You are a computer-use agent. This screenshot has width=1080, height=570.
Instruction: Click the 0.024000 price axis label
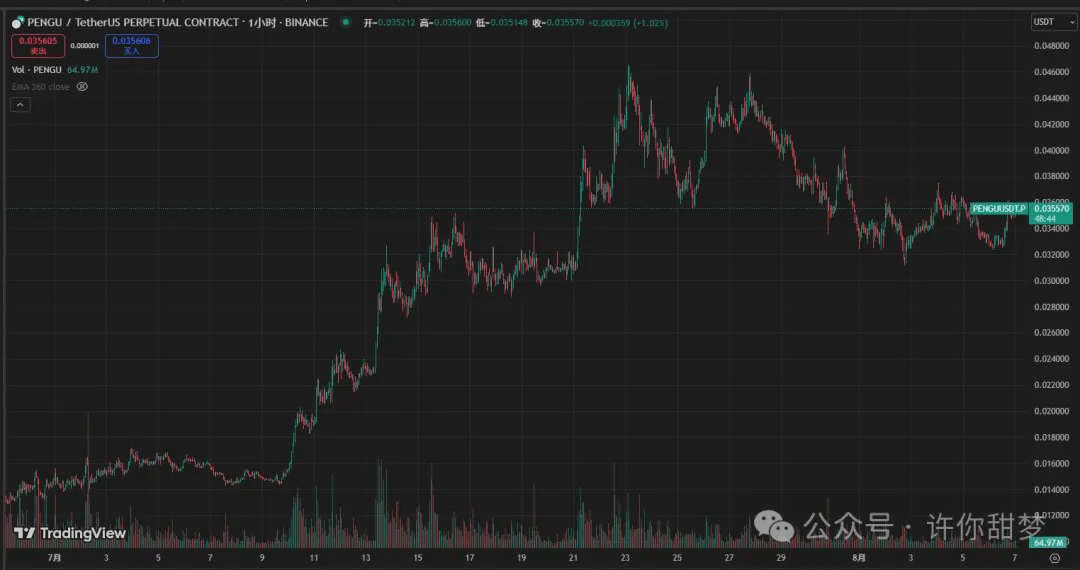click(x=1051, y=359)
